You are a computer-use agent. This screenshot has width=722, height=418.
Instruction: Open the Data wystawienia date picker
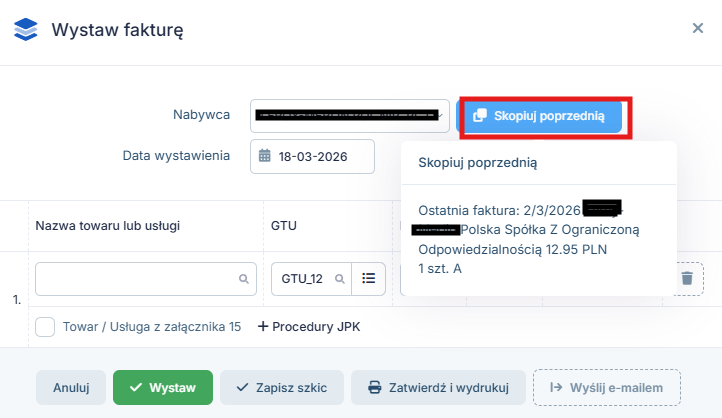coord(312,156)
